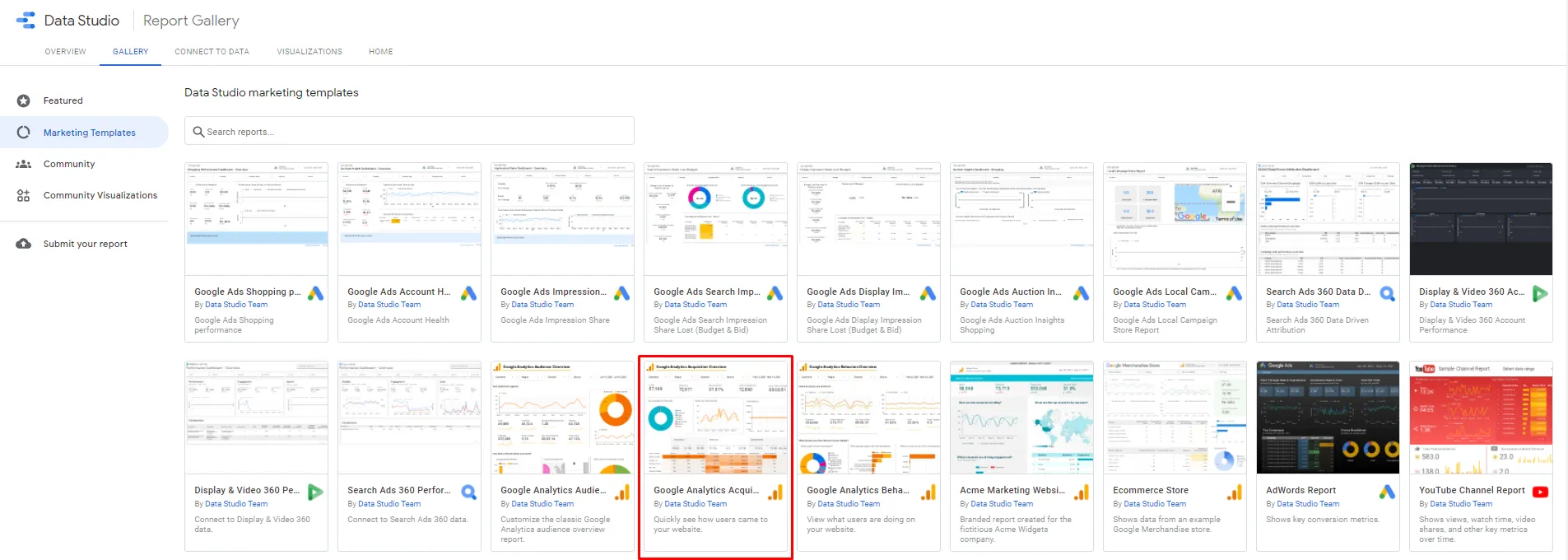This screenshot has width=1568, height=560.
Task: Open Google Ads Search Impression thumbnail
Action: click(x=716, y=219)
